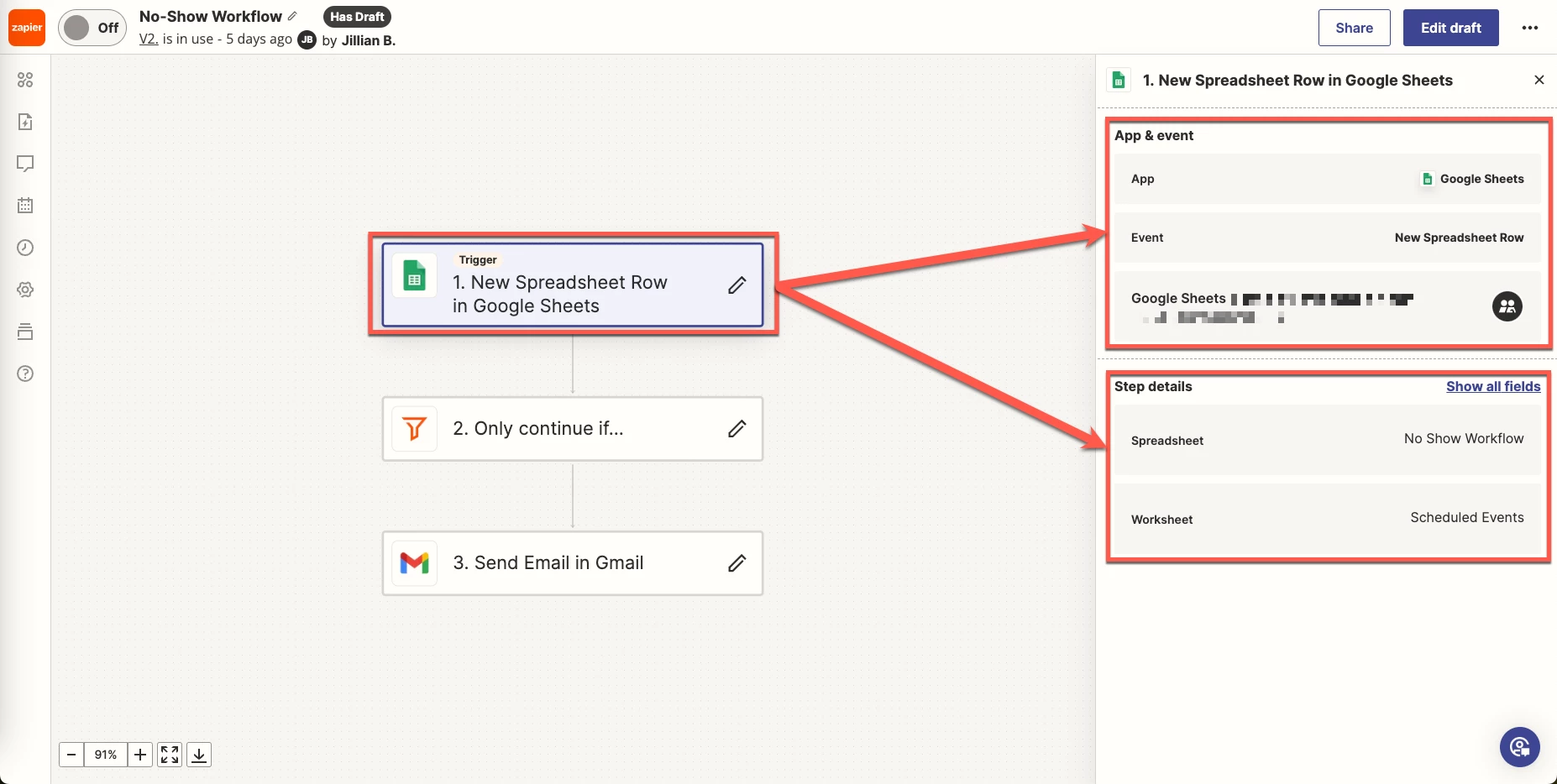Click the fit-to-view expand icon

[x=170, y=755]
